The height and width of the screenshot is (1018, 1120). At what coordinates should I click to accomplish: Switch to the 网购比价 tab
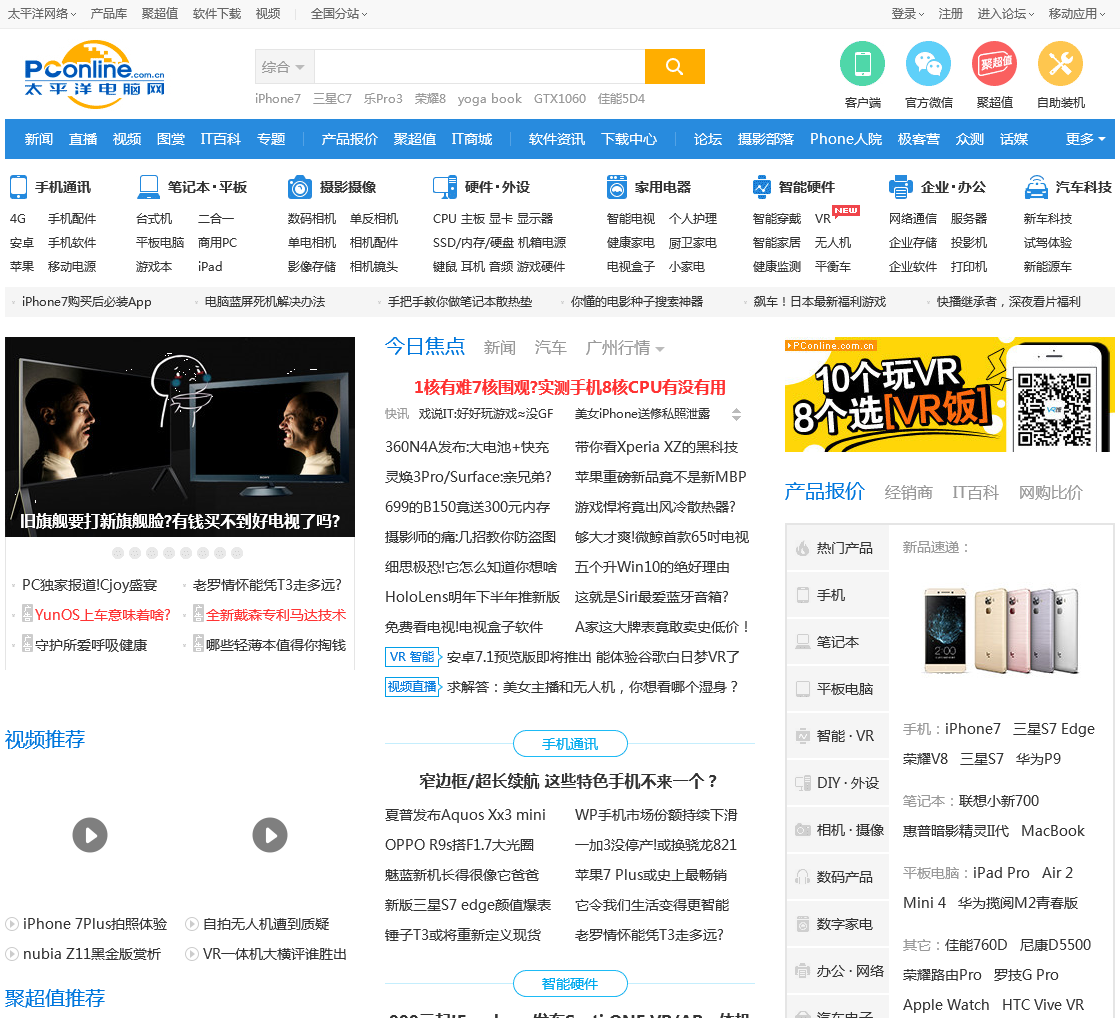click(1050, 492)
